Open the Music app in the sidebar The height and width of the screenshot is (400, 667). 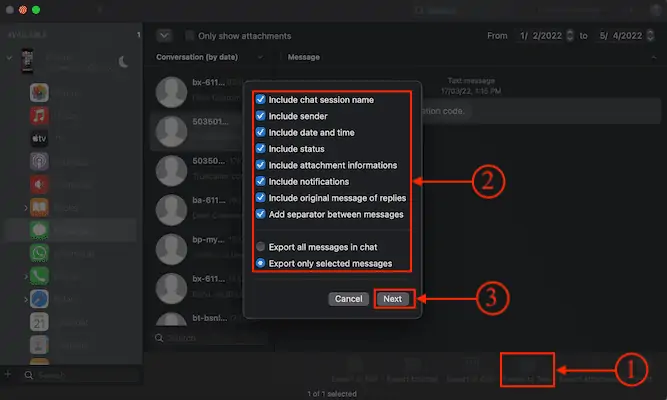pos(39,116)
